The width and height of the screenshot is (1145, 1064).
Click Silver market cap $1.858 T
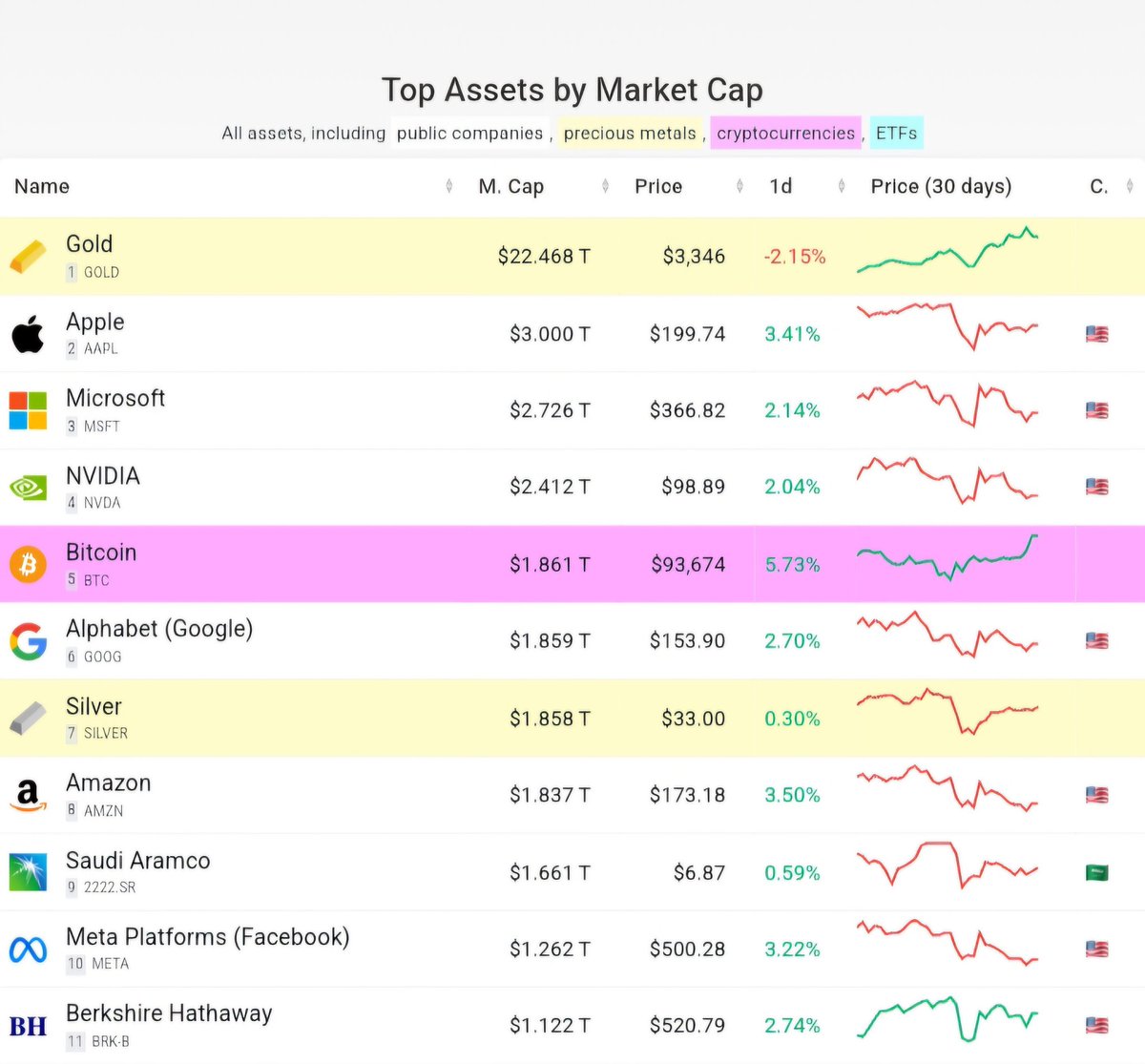[x=550, y=719]
